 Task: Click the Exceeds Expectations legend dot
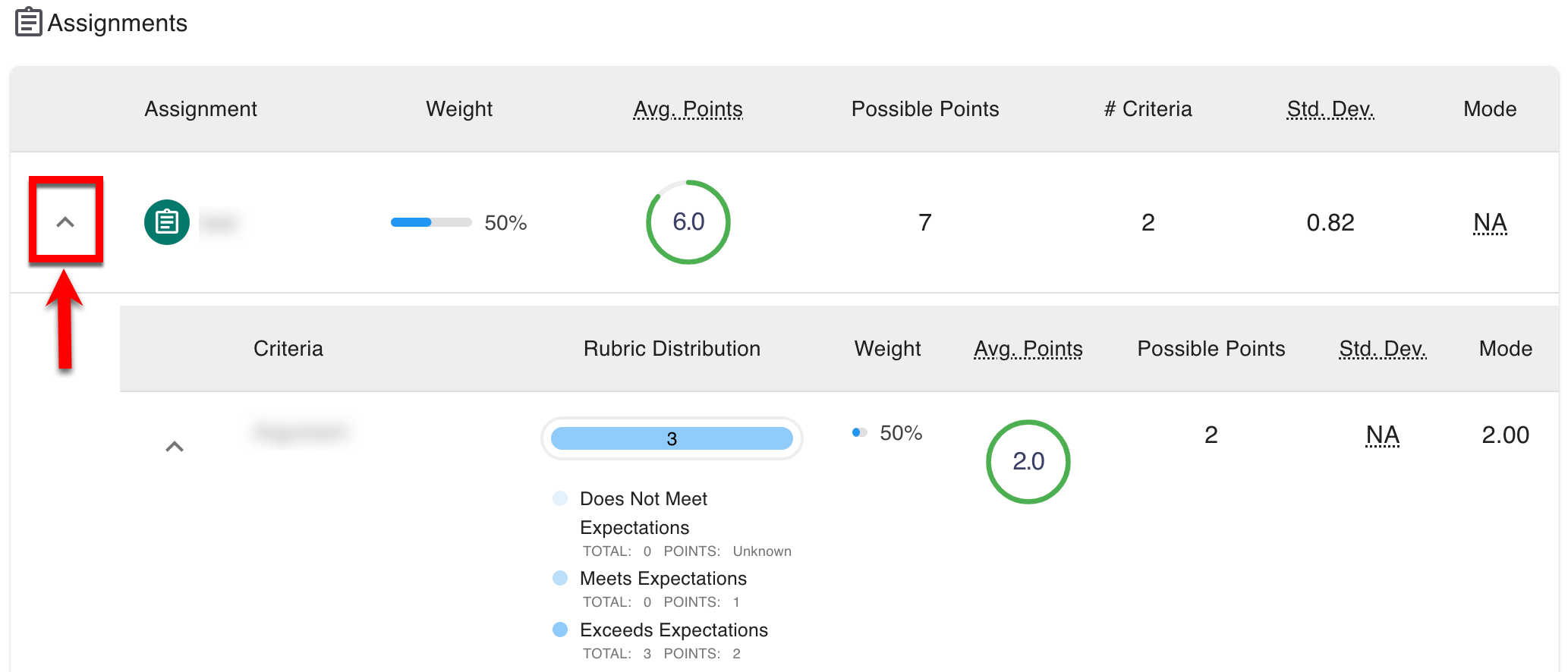coord(560,630)
